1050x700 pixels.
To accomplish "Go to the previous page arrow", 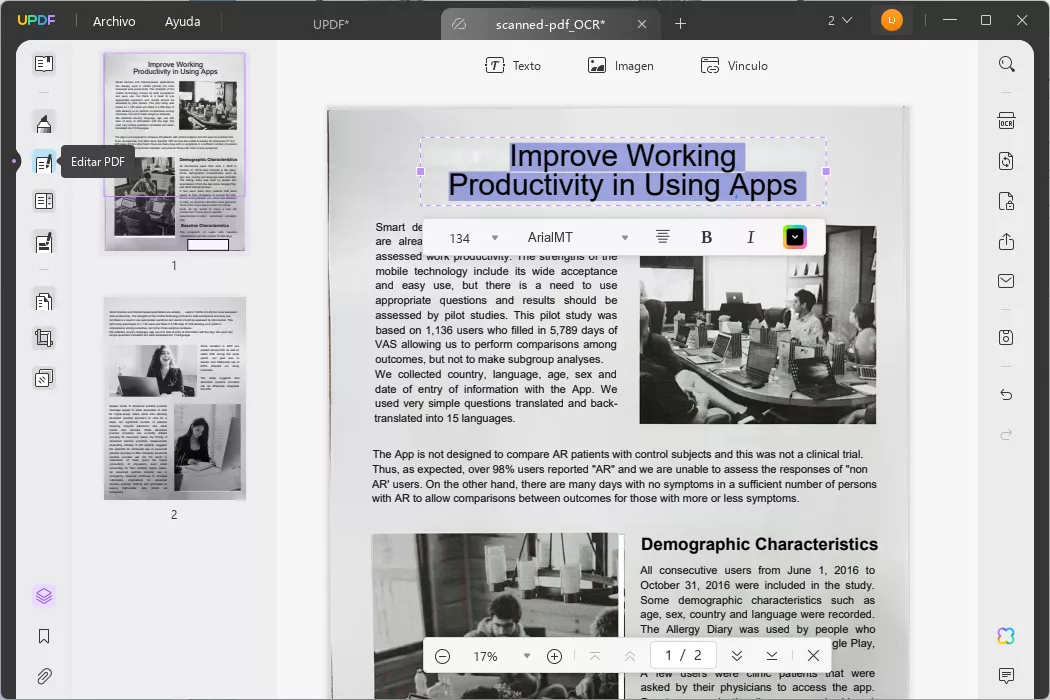I will pyautogui.click(x=629, y=656).
